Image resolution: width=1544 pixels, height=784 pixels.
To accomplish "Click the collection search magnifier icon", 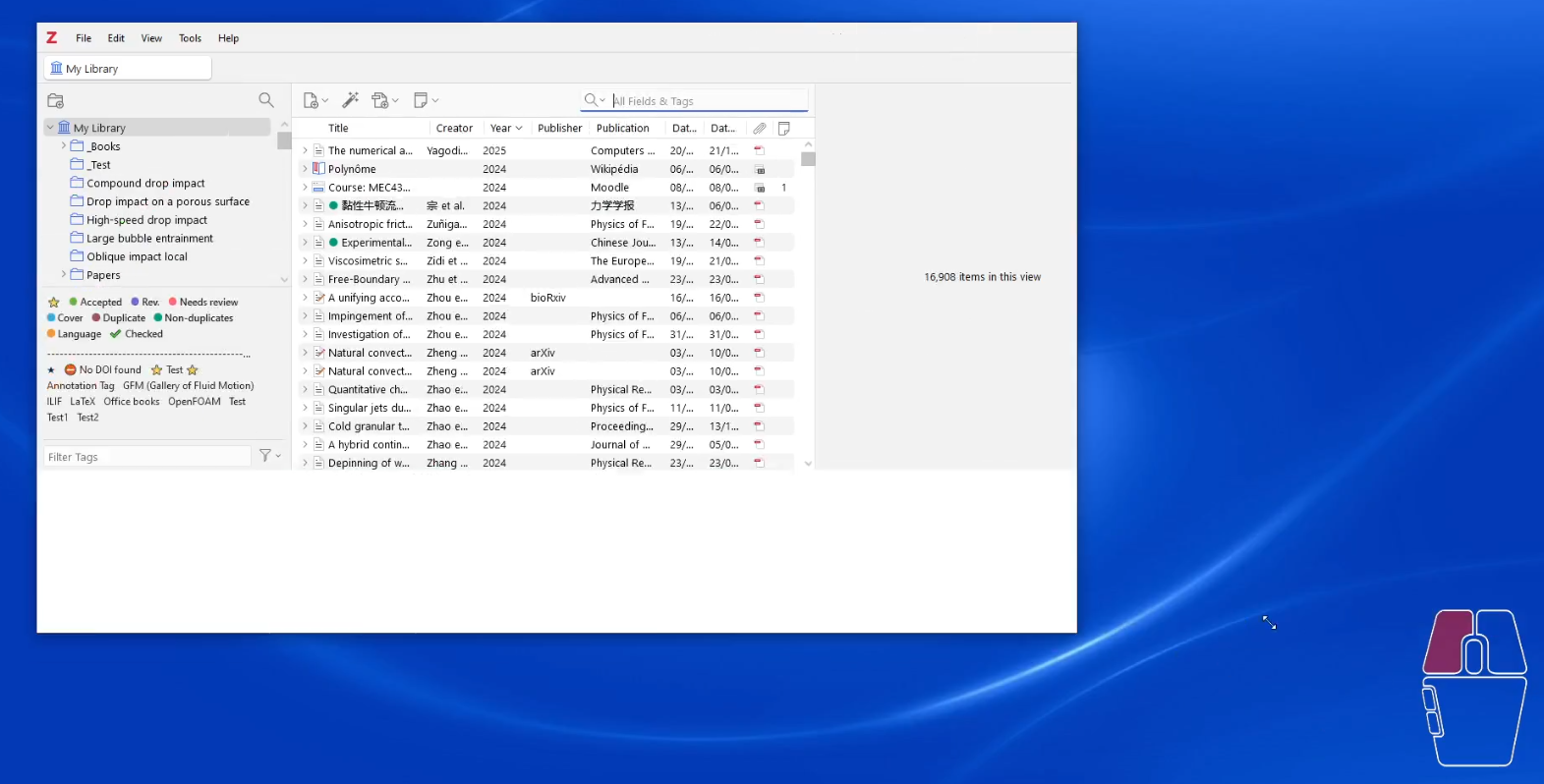I will [x=266, y=100].
